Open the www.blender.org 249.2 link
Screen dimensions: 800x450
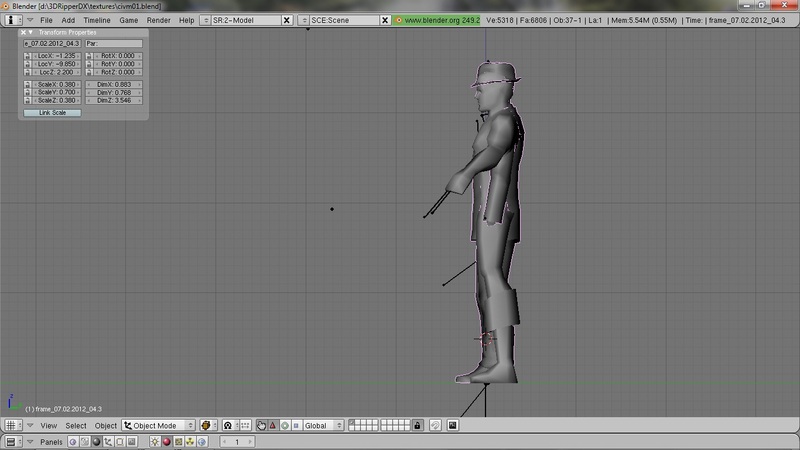click(x=437, y=20)
